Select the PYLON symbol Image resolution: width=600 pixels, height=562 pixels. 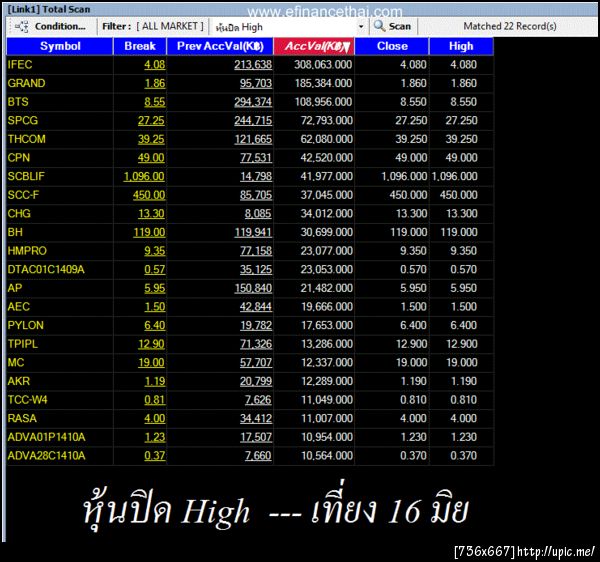tap(26, 325)
